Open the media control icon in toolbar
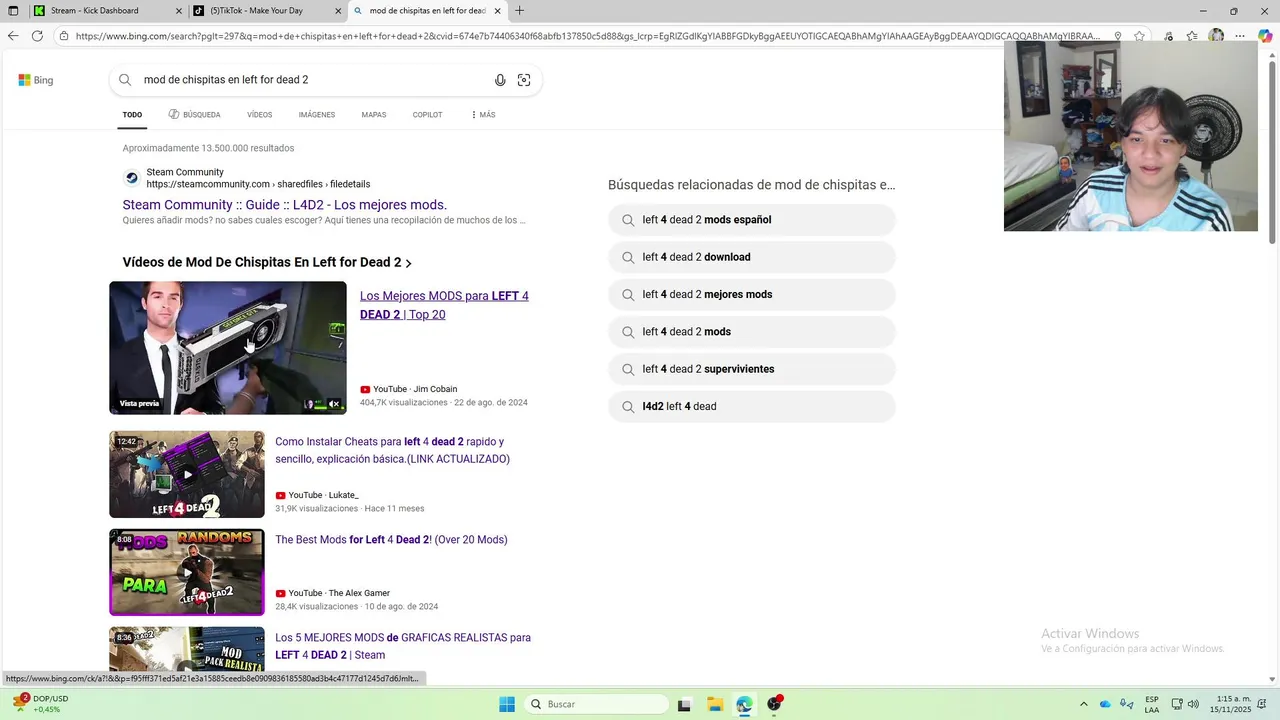Viewport: 1280px width, 720px height. pos(1169,36)
